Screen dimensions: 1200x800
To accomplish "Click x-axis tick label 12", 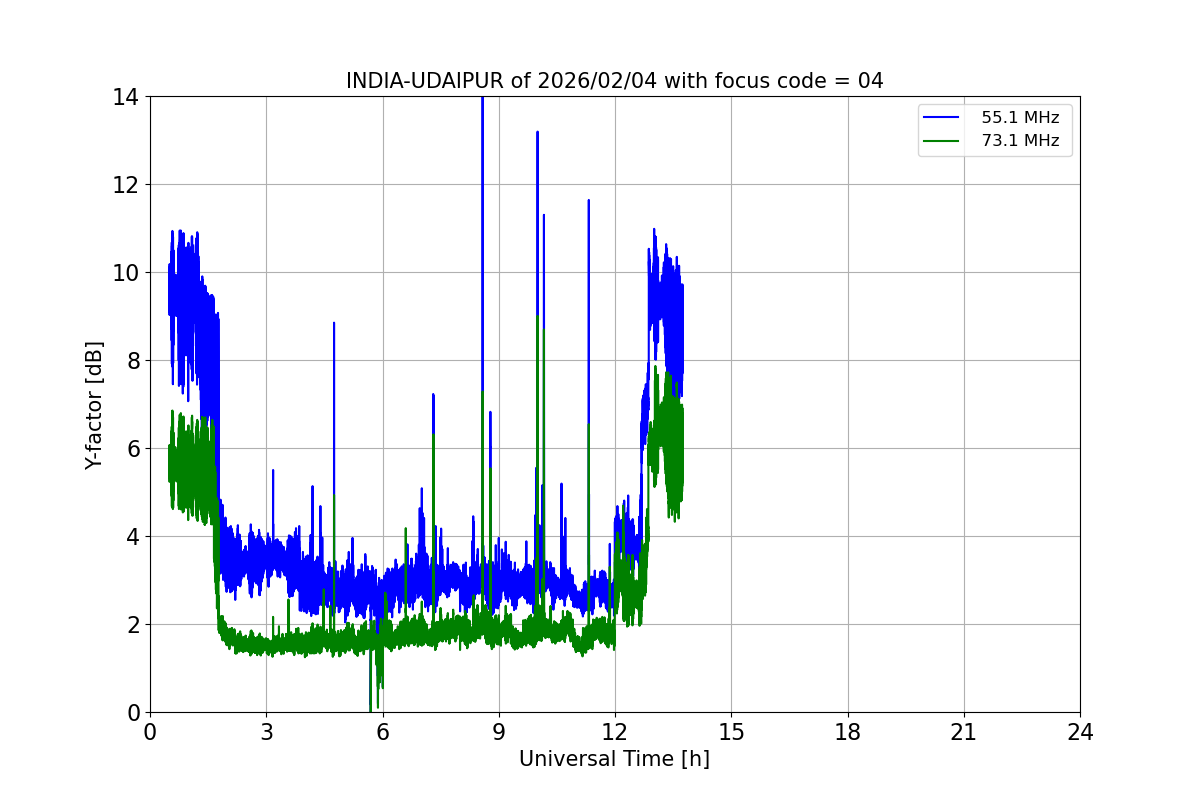I will 615,732.
